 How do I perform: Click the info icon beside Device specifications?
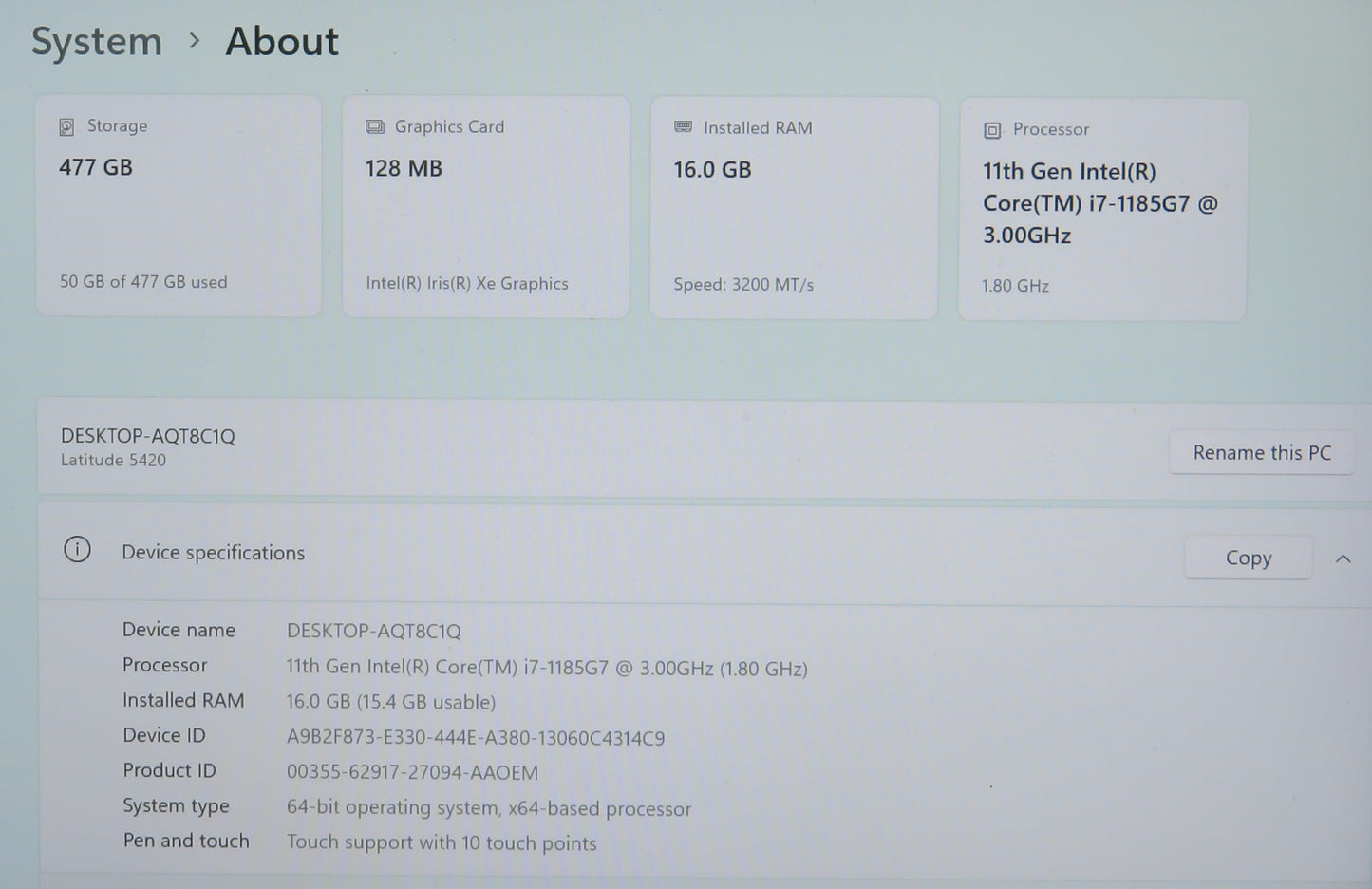77,550
